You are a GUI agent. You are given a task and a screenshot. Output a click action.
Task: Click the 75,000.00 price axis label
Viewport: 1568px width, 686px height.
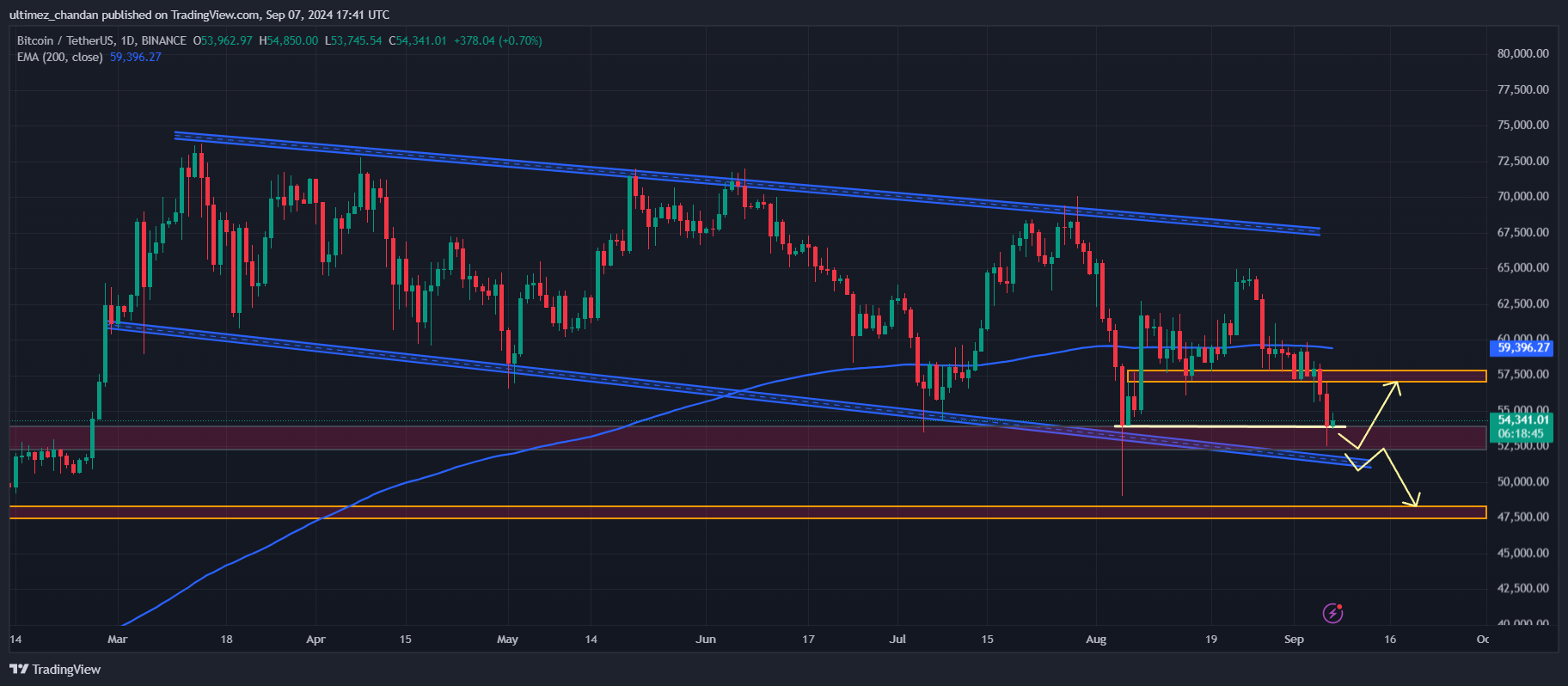point(1522,125)
